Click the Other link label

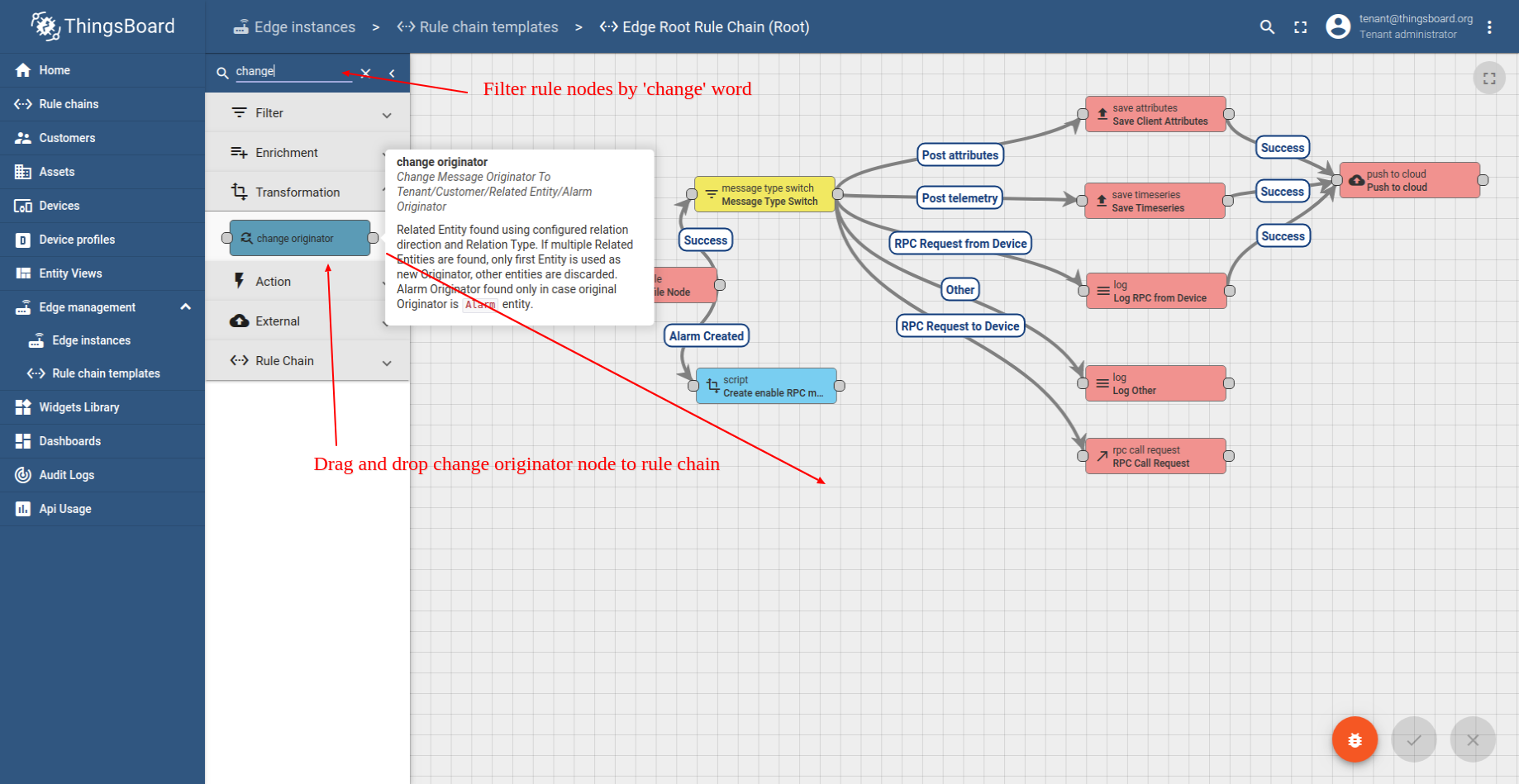960,289
